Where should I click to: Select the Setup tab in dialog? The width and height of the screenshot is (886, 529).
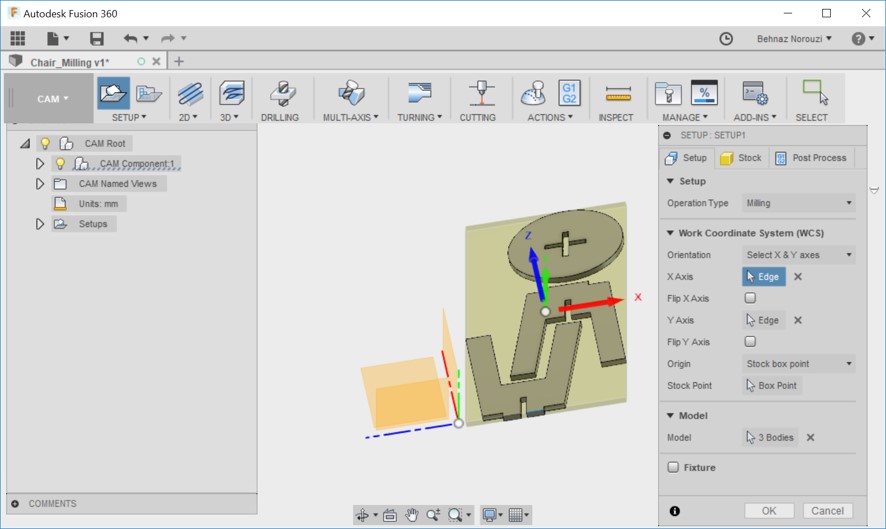click(x=687, y=158)
